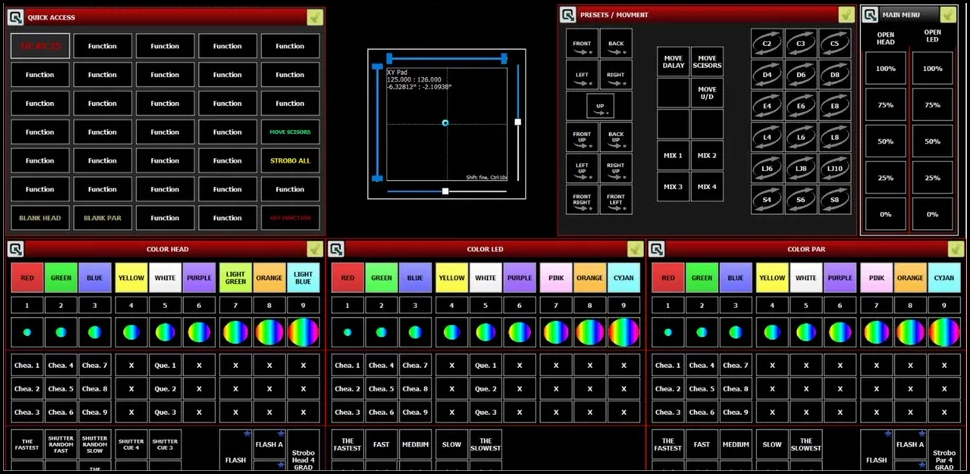
Task: Trigger the LJ10 circular movement preset
Action: click(x=834, y=168)
